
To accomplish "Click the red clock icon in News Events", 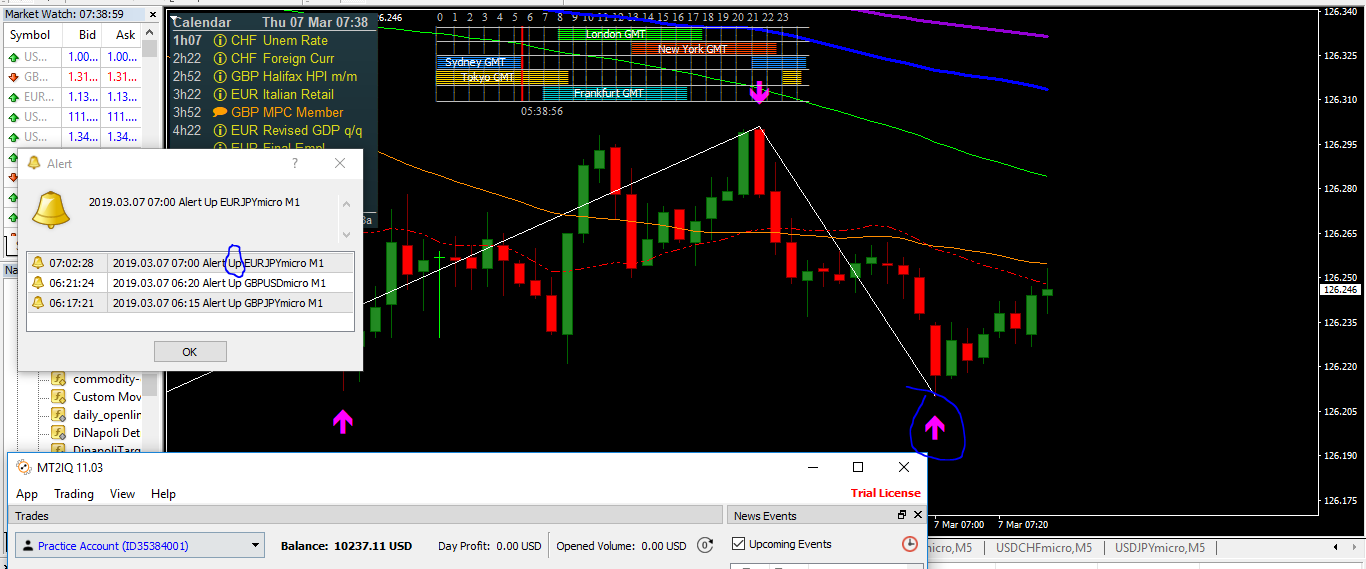I will [909, 544].
